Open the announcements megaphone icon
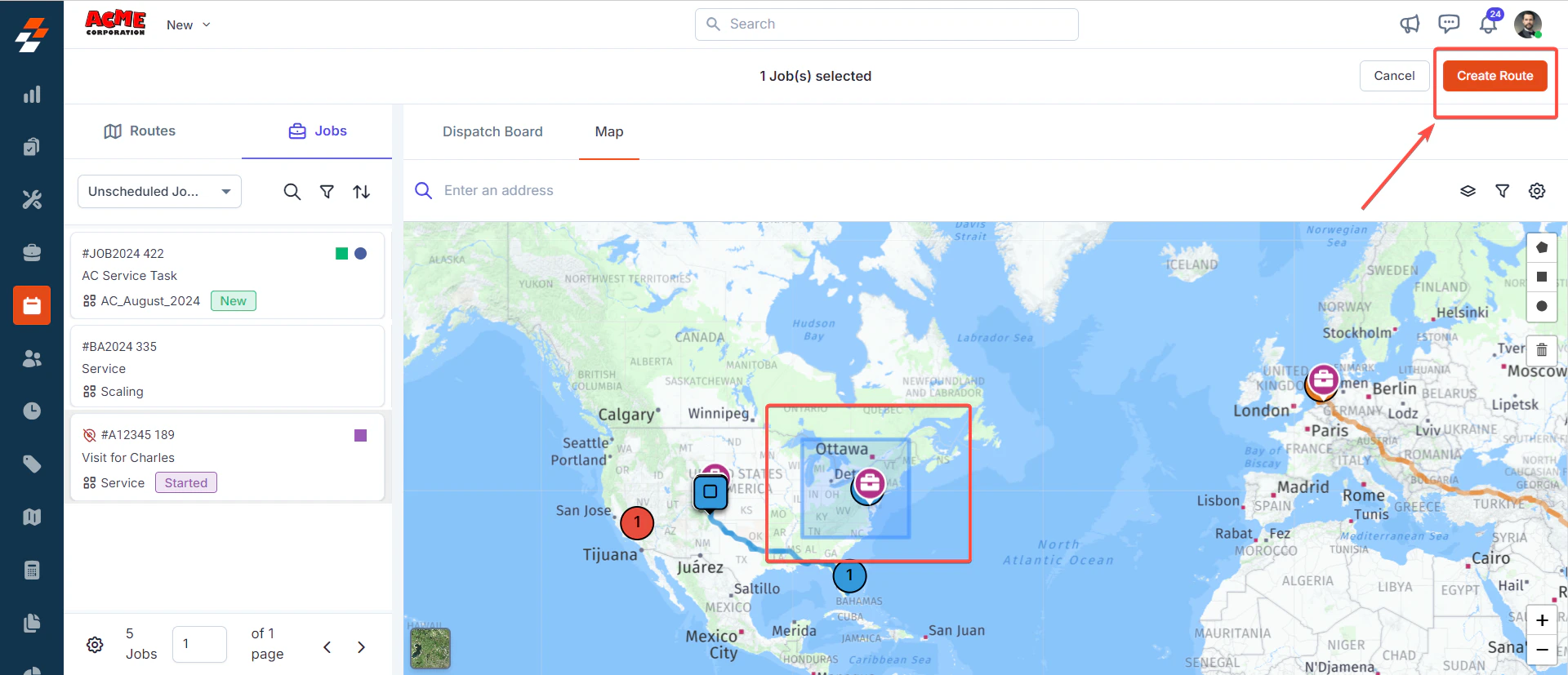The height and width of the screenshot is (675, 1568). pos(1410,24)
